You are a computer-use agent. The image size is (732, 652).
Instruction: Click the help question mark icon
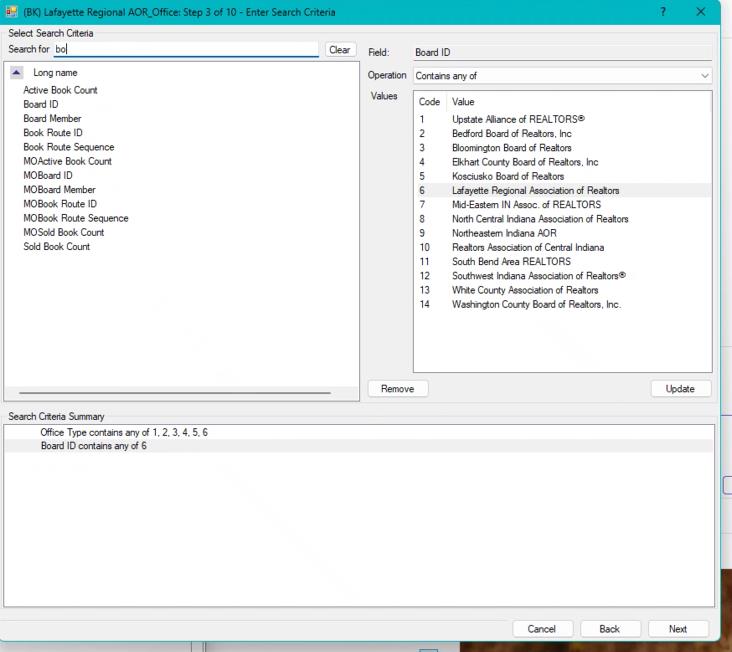[664, 11]
